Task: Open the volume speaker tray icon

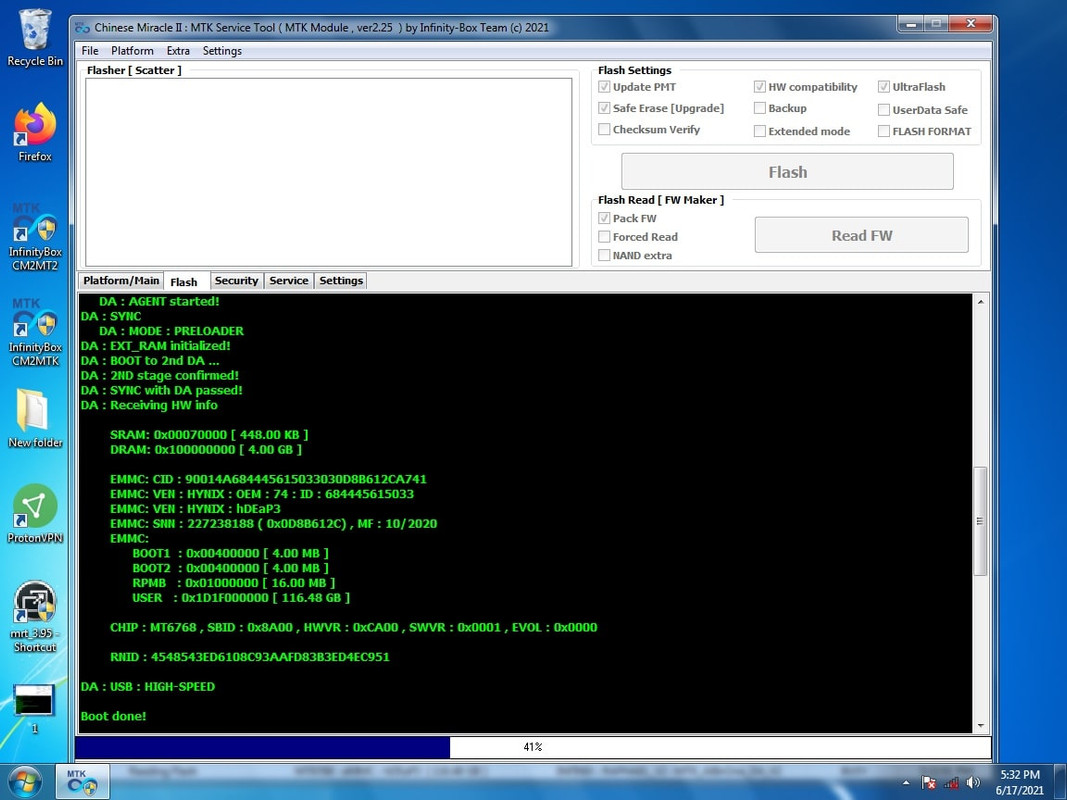Action: (973, 783)
